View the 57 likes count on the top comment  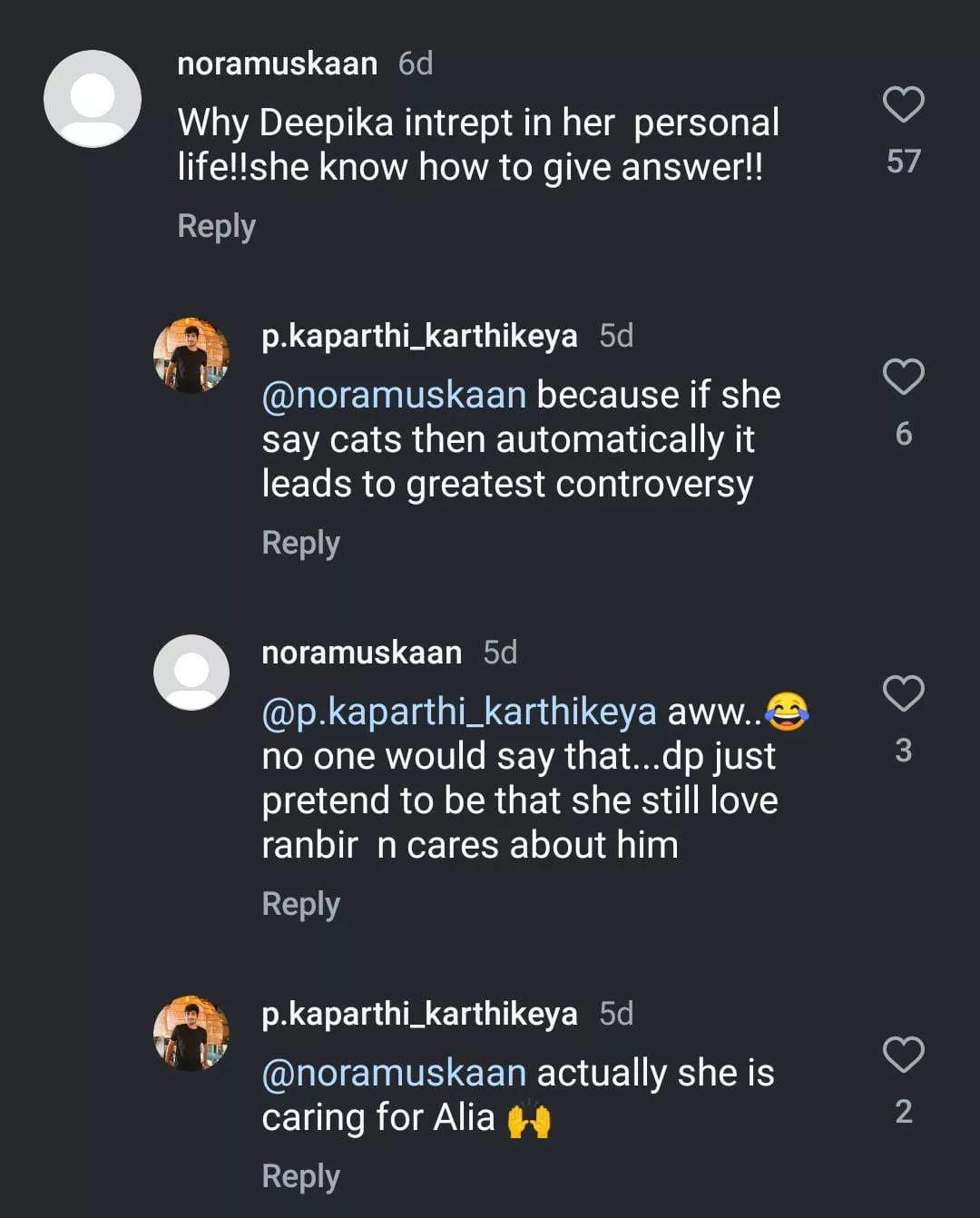click(903, 162)
